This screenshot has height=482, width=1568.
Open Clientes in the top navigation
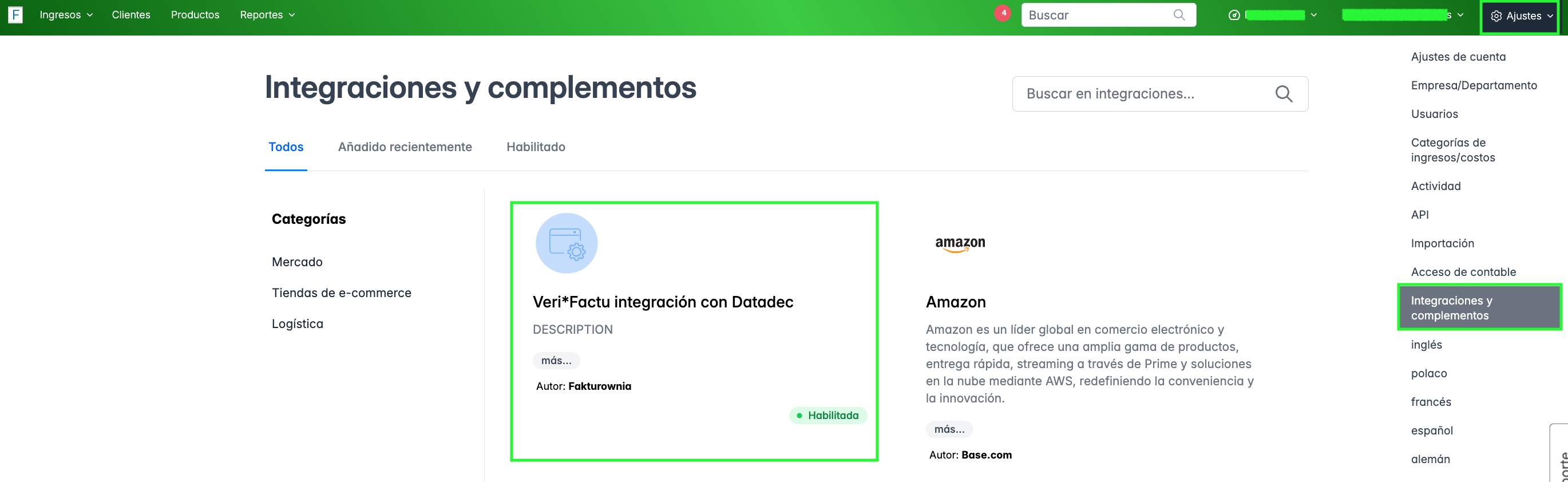pos(131,15)
